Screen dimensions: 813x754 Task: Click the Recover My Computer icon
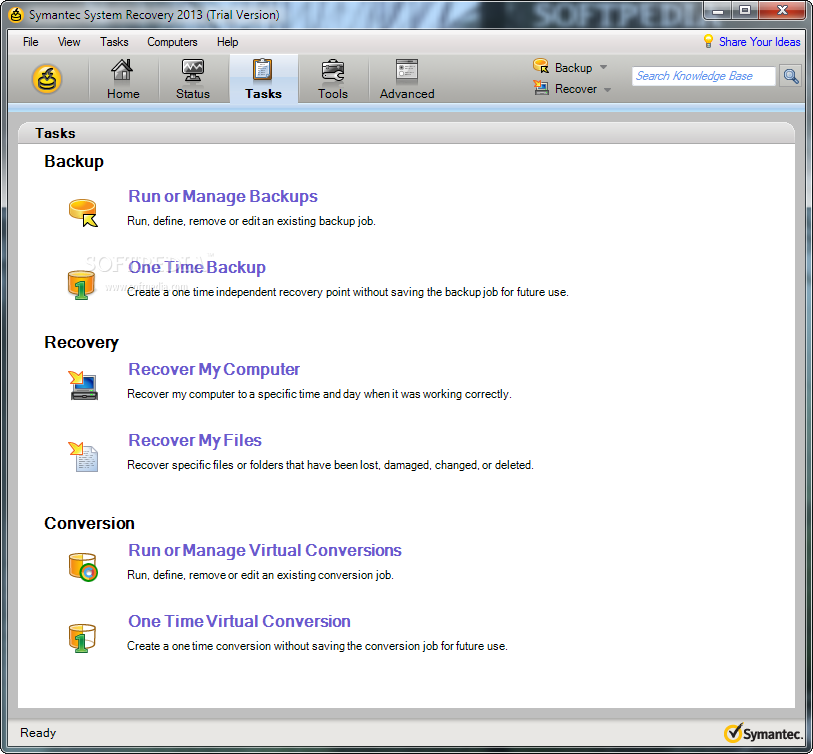coord(83,385)
